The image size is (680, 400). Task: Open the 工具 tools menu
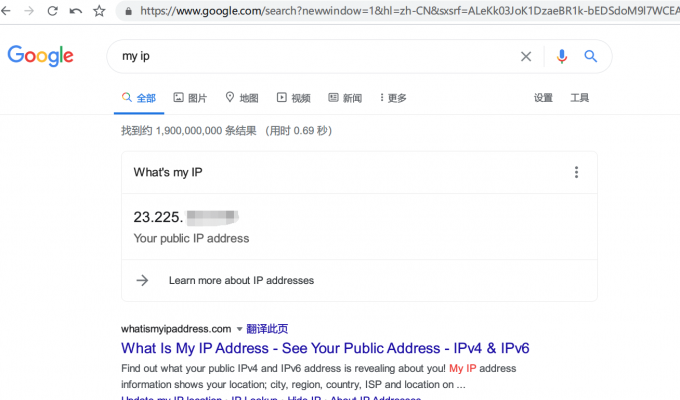click(580, 98)
